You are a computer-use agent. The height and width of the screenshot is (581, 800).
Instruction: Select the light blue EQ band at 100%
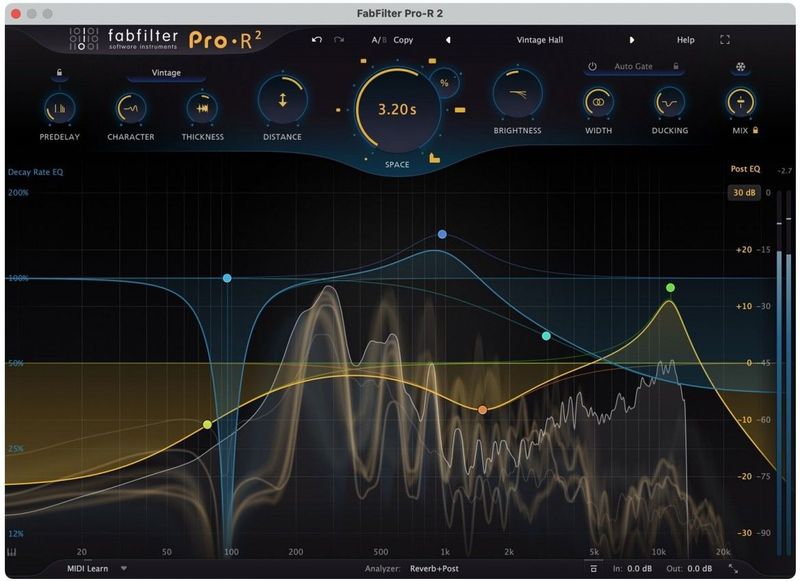pos(227,278)
